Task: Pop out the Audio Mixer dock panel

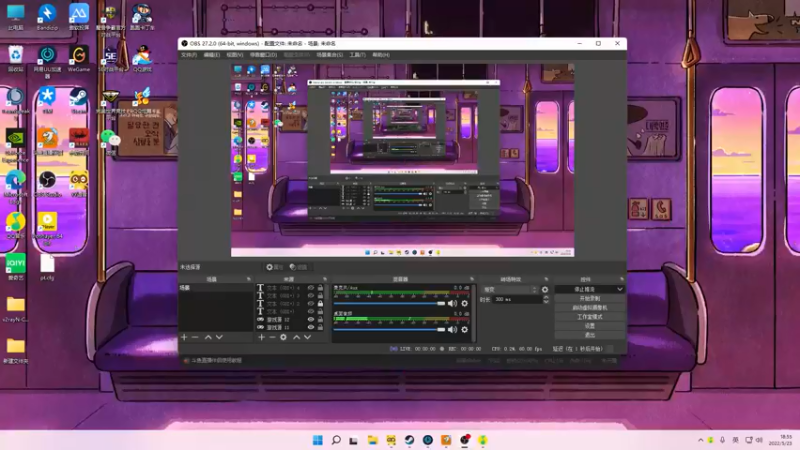Action: pos(472,279)
